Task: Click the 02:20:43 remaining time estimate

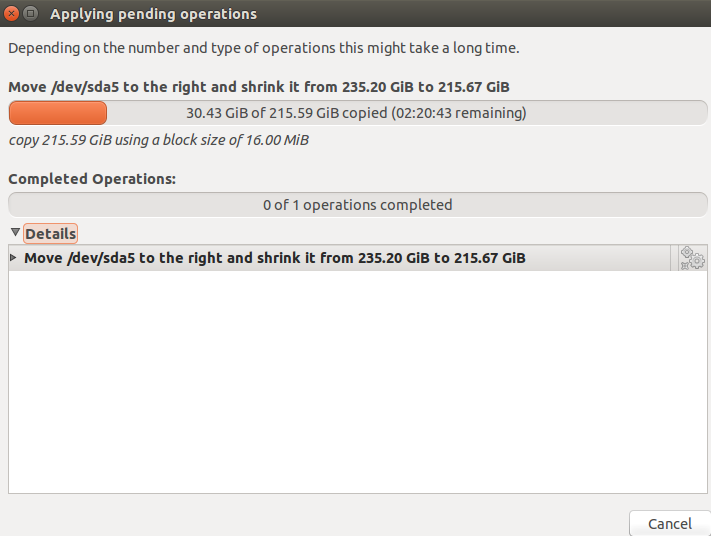Action: pos(458,113)
